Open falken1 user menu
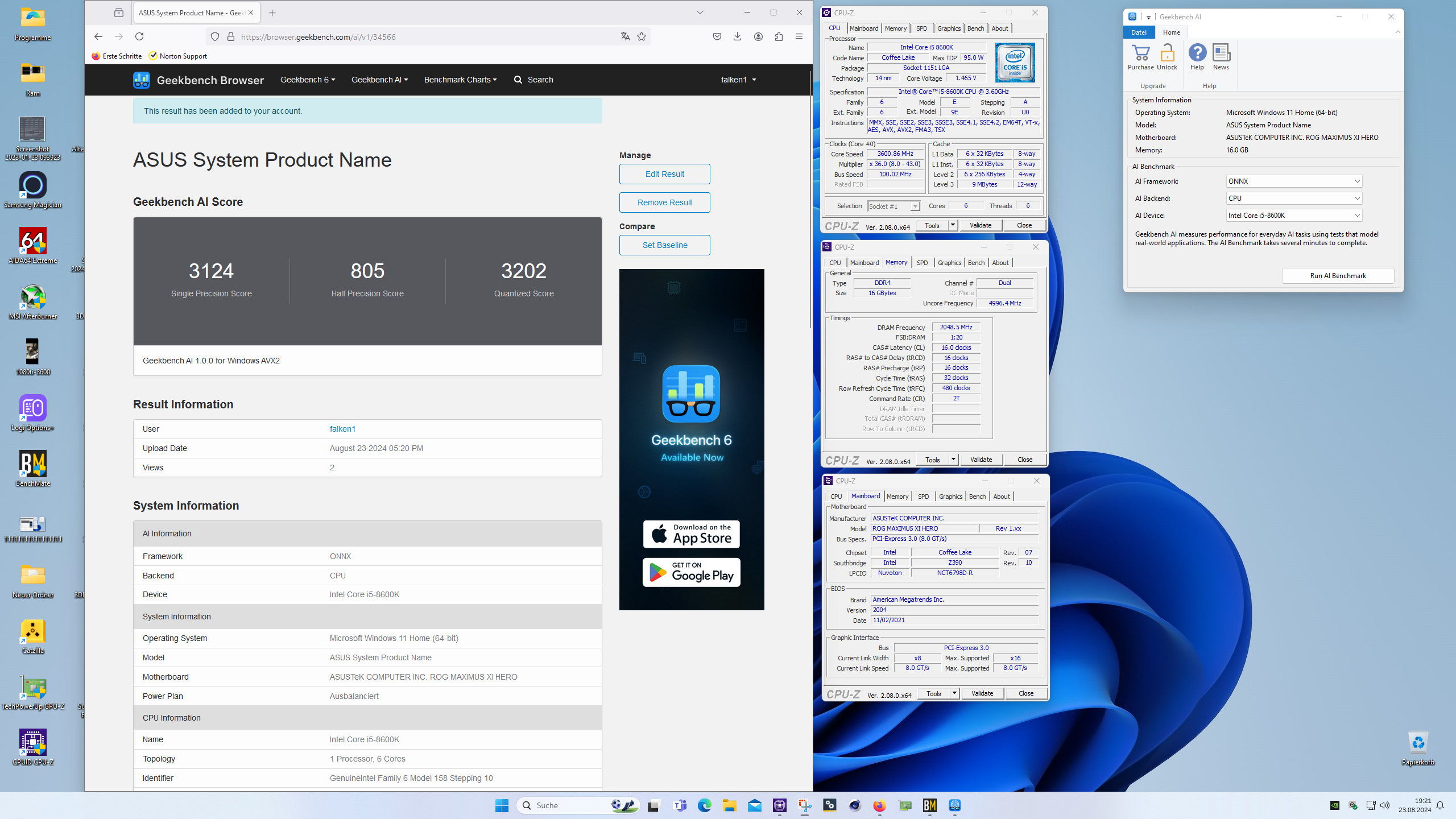Image resolution: width=1456 pixels, height=819 pixels. pyautogui.click(x=738, y=80)
